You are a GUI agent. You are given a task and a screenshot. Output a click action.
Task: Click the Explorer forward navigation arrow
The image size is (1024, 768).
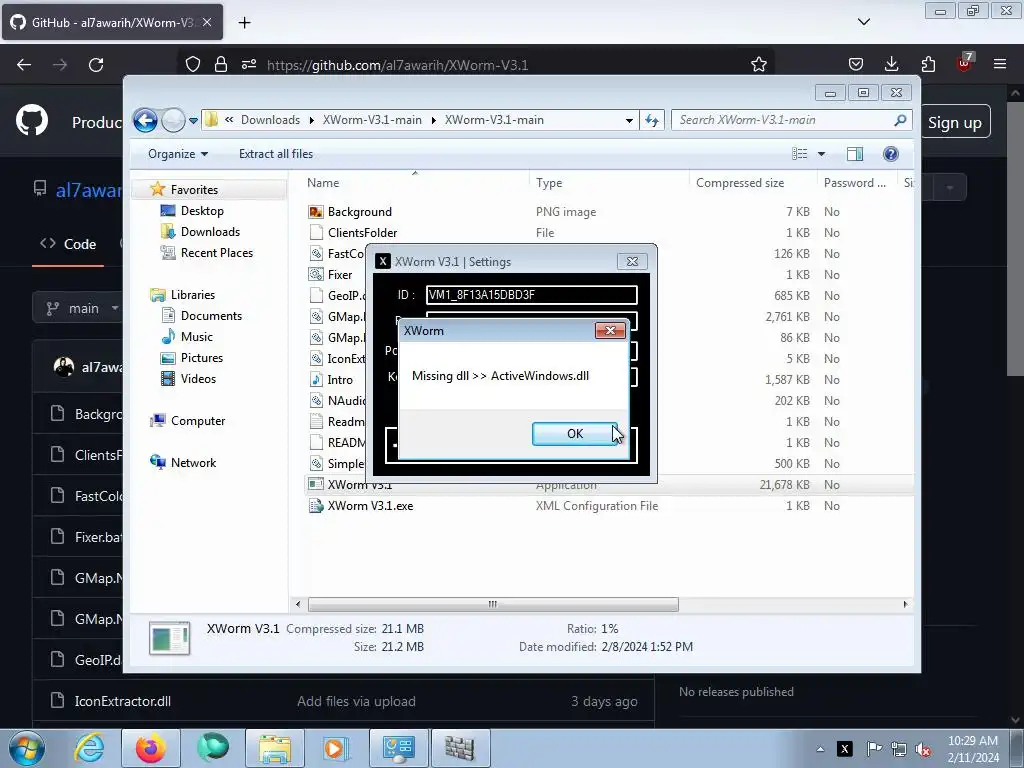(x=173, y=120)
